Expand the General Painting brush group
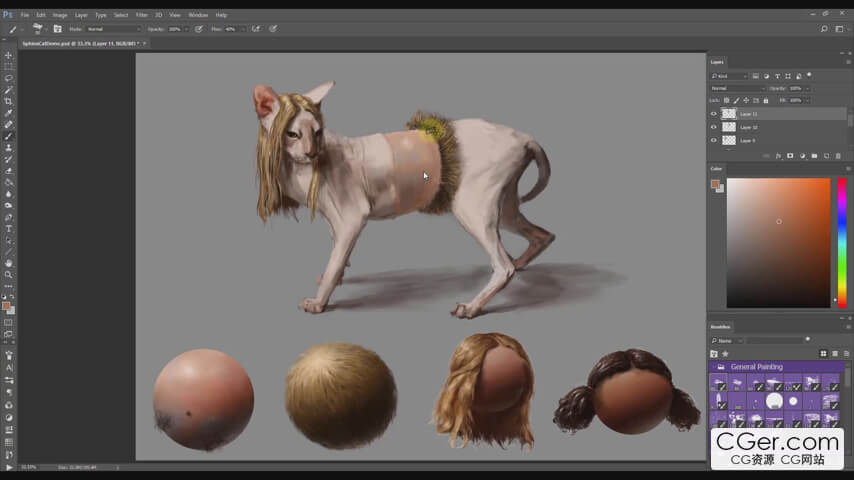854x480 pixels. [x=715, y=367]
